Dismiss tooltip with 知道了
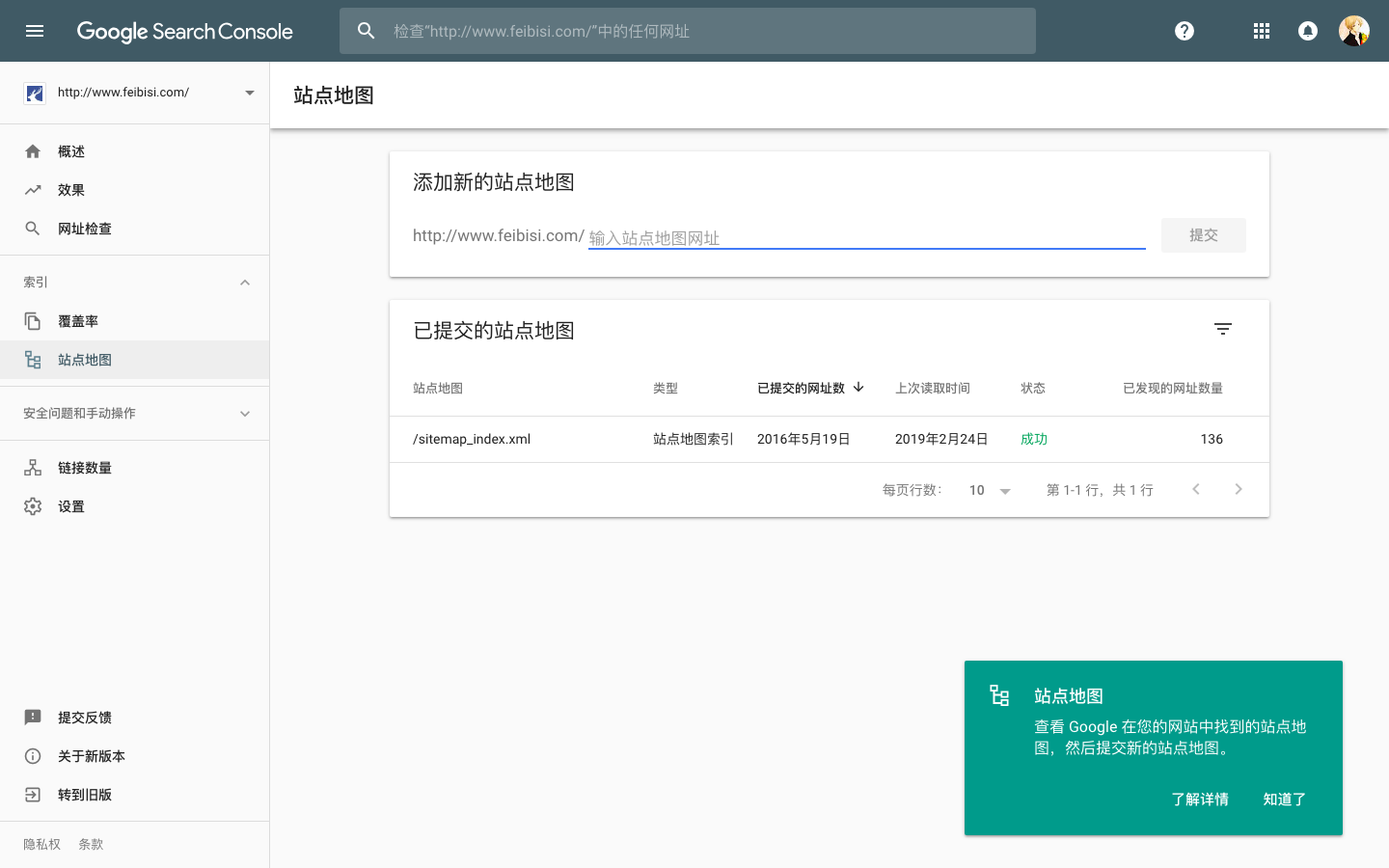This screenshot has width=1389, height=868. pyautogui.click(x=1285, y=800)
